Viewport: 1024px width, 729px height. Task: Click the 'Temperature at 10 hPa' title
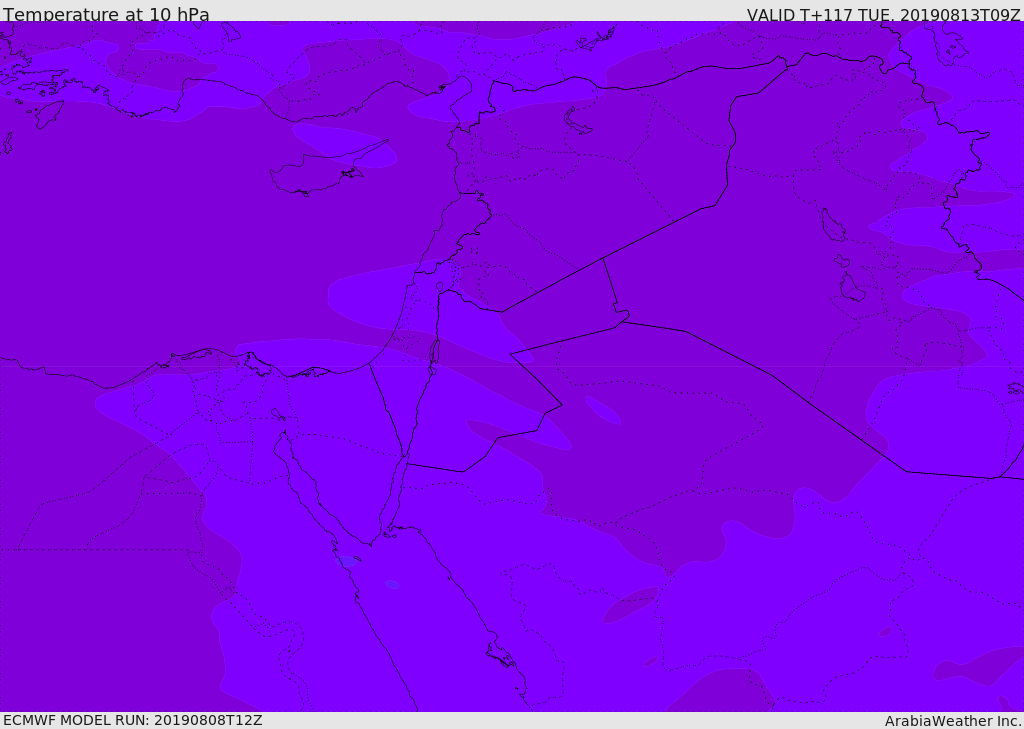tap(106, 14)
